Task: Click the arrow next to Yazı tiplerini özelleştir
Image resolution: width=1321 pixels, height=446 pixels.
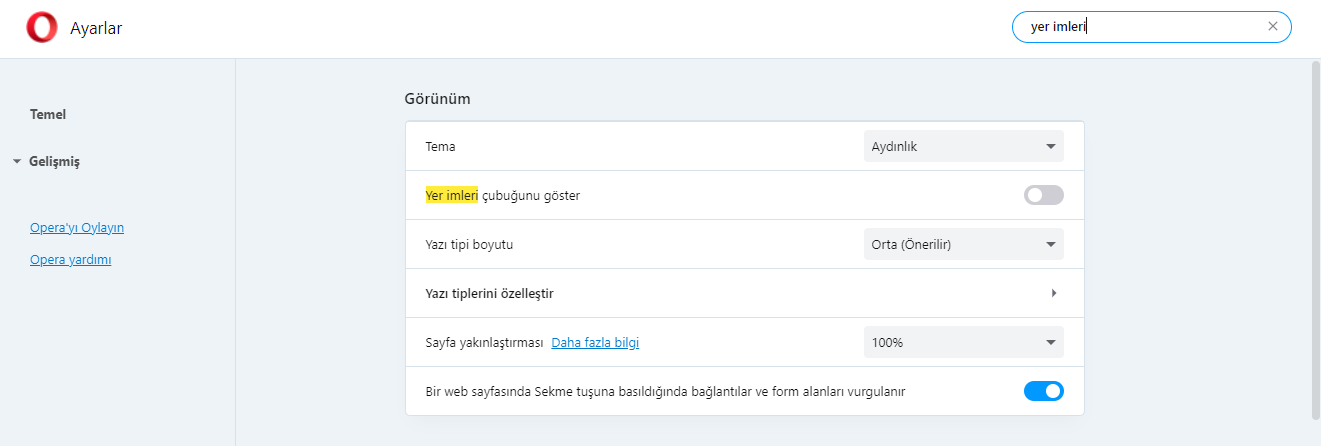Action: click(1054, 293)
